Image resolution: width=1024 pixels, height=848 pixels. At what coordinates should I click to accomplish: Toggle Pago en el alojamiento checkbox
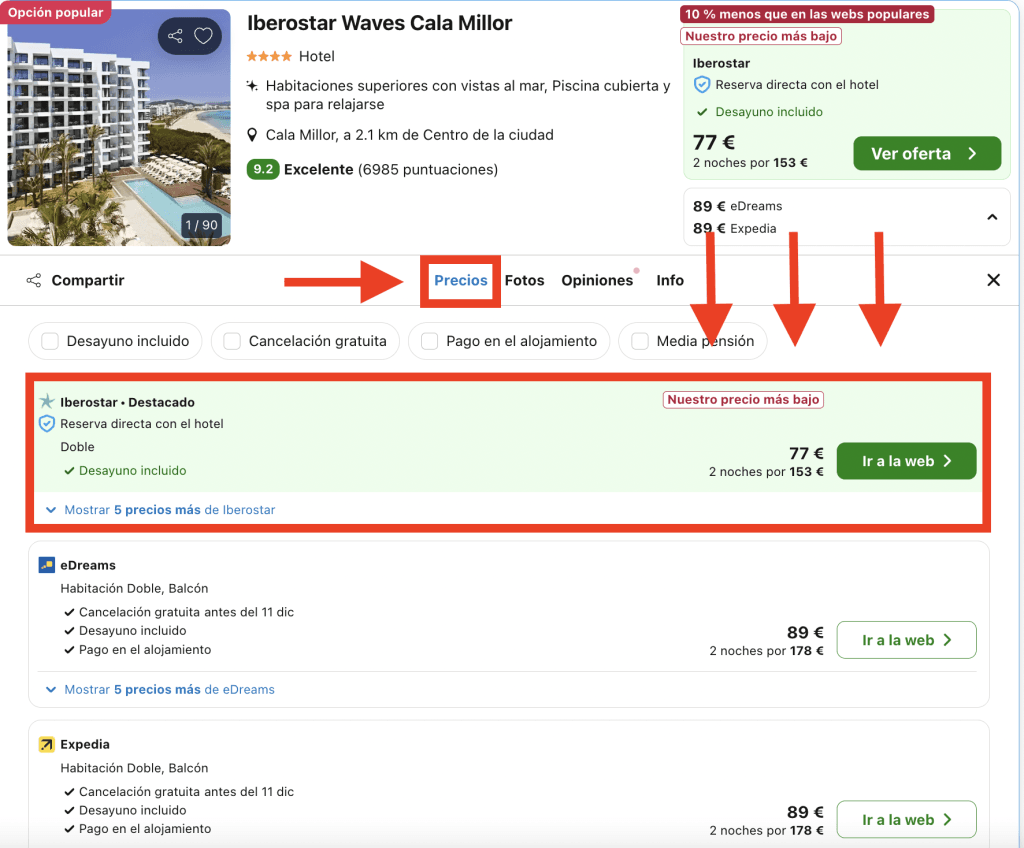(430, 342)
